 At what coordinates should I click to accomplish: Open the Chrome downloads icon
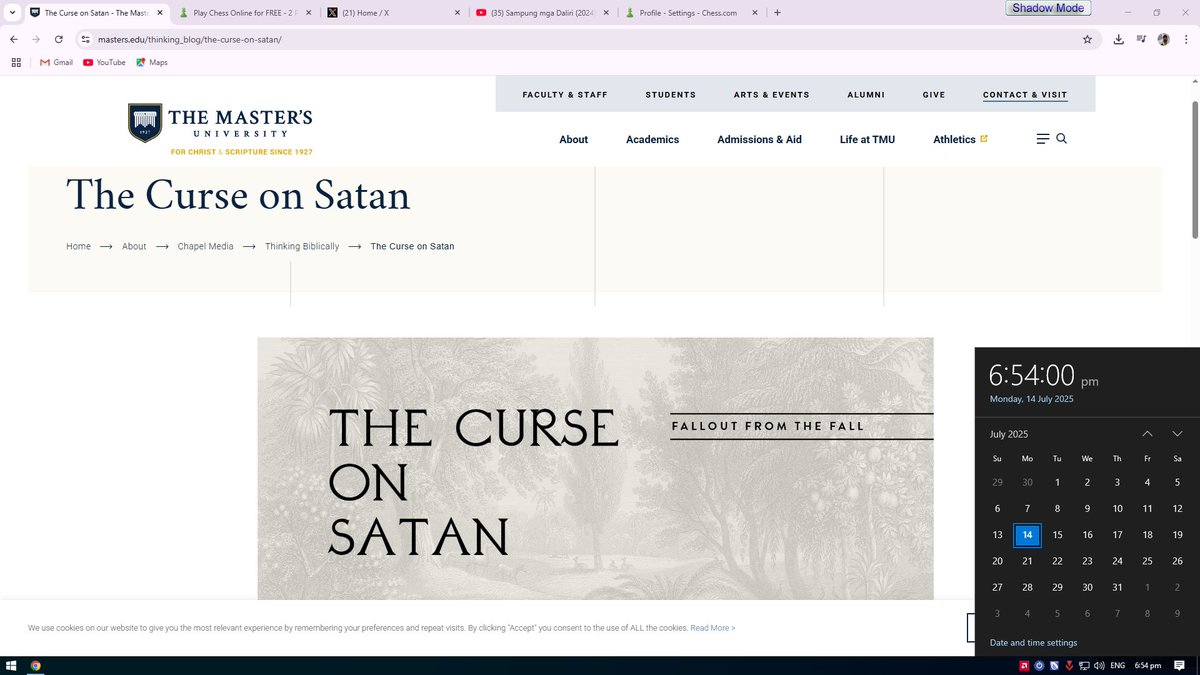click(1117, 39)
